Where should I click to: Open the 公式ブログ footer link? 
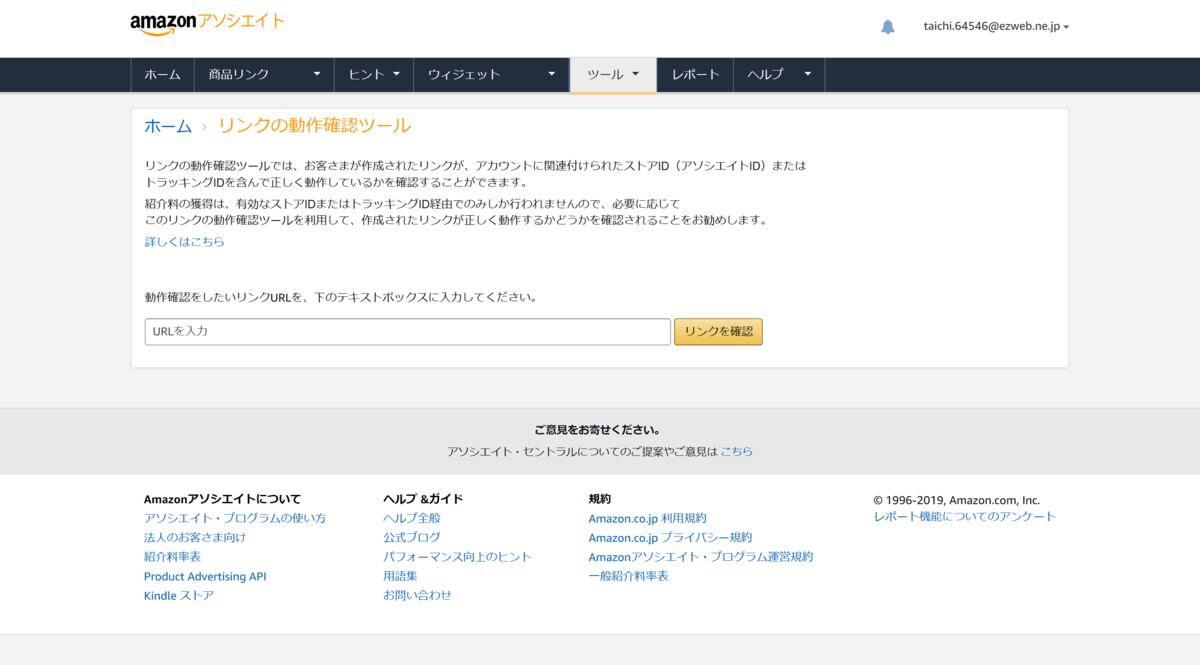click(412, 537)
